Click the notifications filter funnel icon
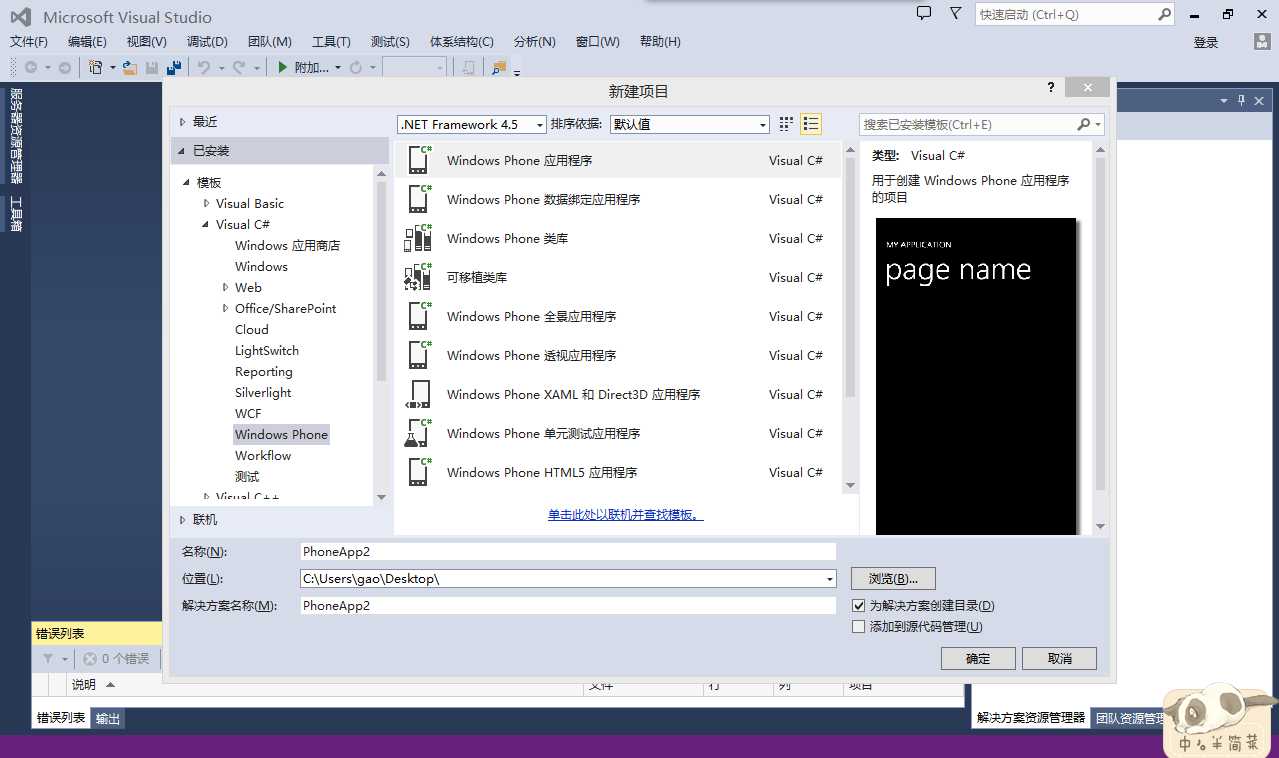This screenshot has height=758, width=1279. 955,14
